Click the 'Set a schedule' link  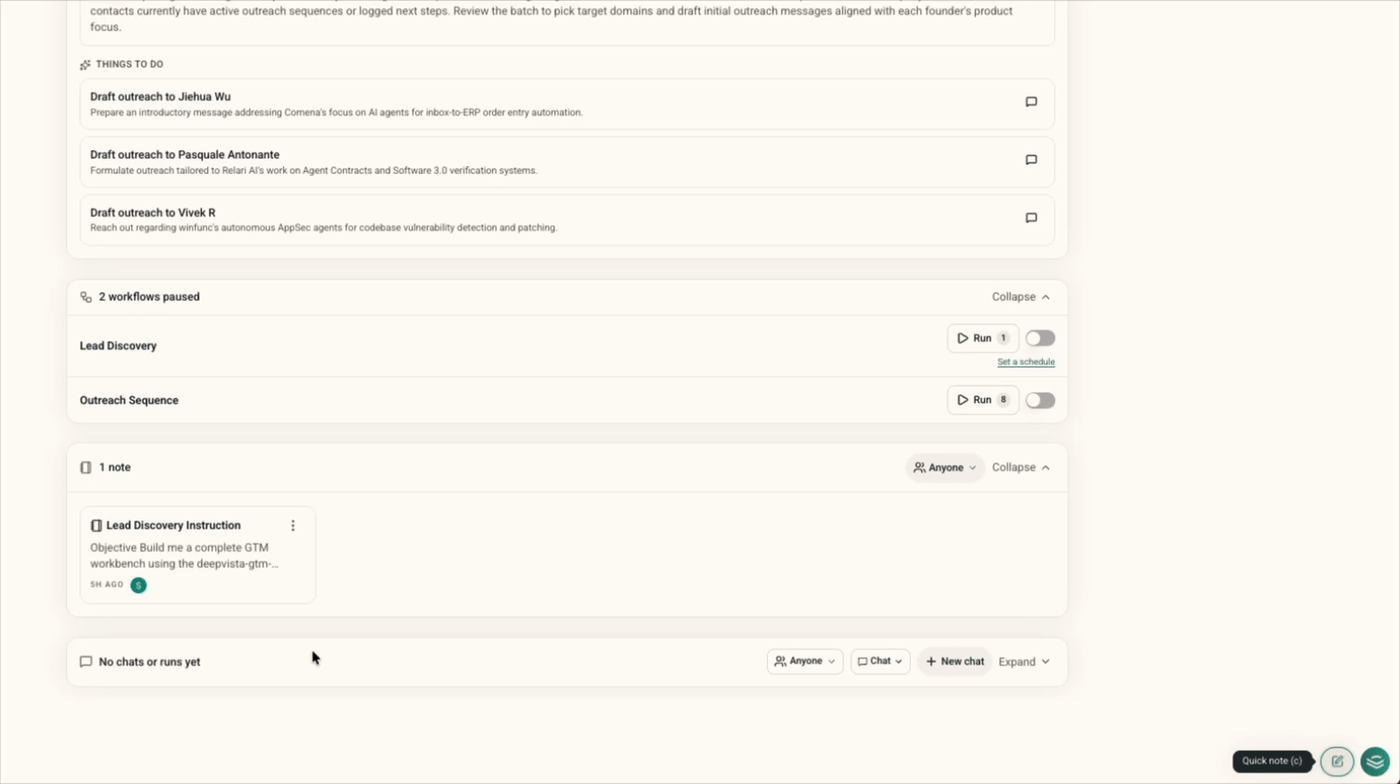coord(1026,362)
